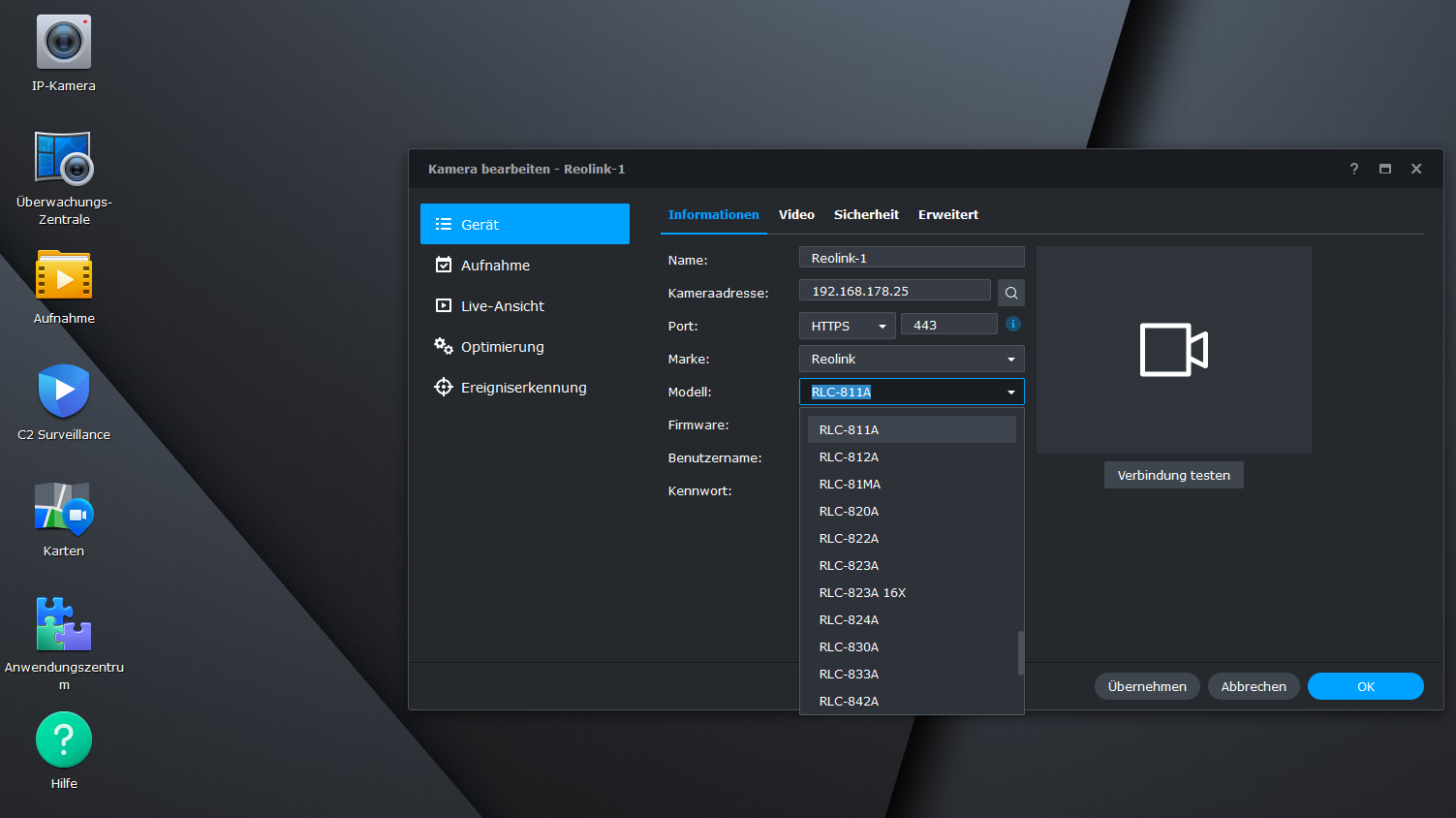Launch the C2 Surveillance desktop icon
Image resolution: width=1456 pixels, height=818 pixels.
(x=64, y=391)
